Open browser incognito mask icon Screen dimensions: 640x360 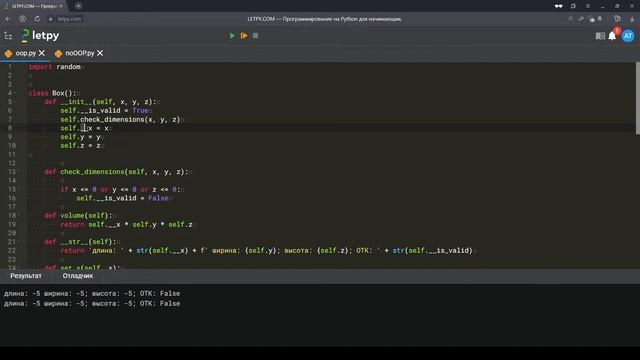[558, 6]
